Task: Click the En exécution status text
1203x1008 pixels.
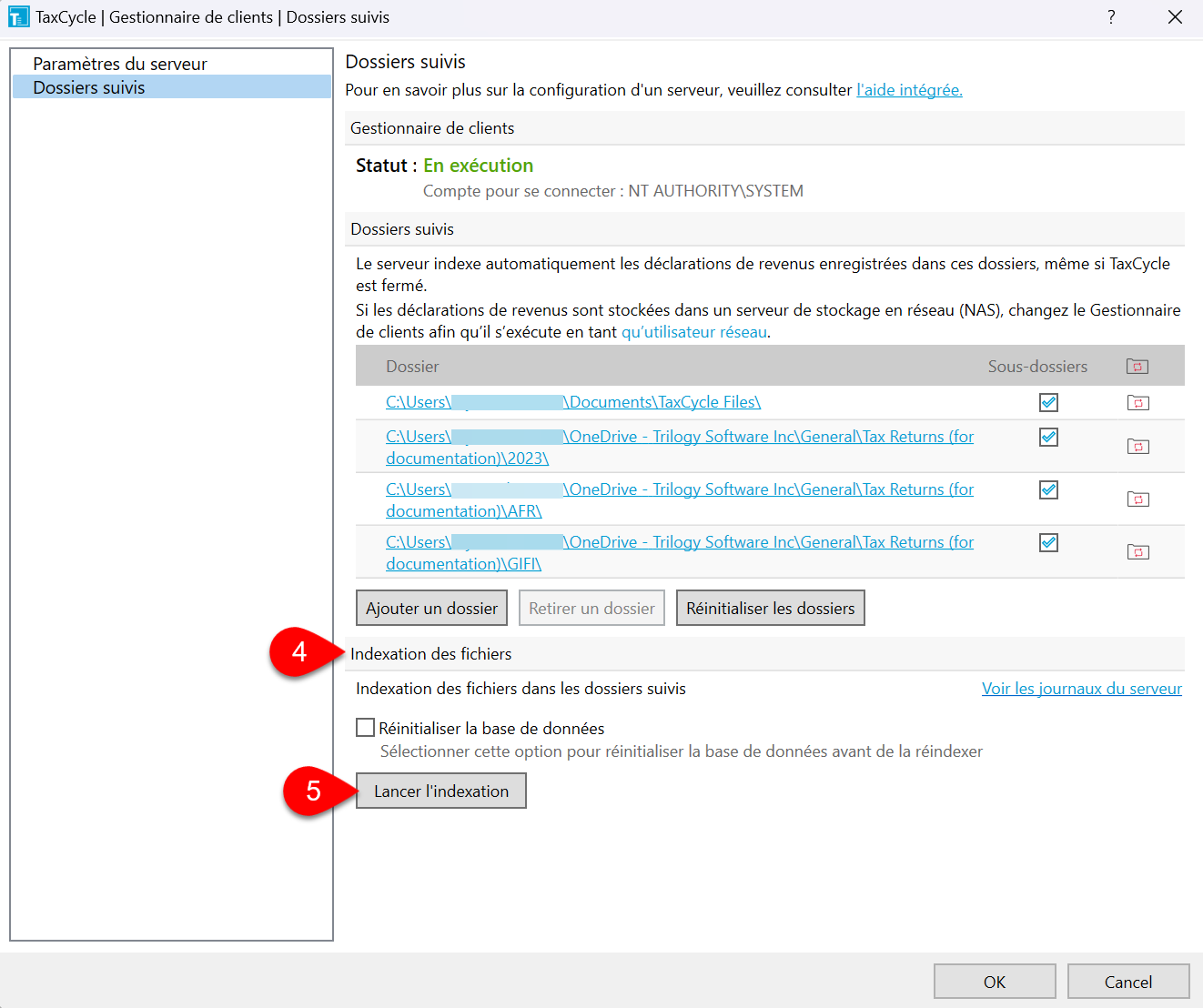Action: pyautogui.click(x=479, y=166)
